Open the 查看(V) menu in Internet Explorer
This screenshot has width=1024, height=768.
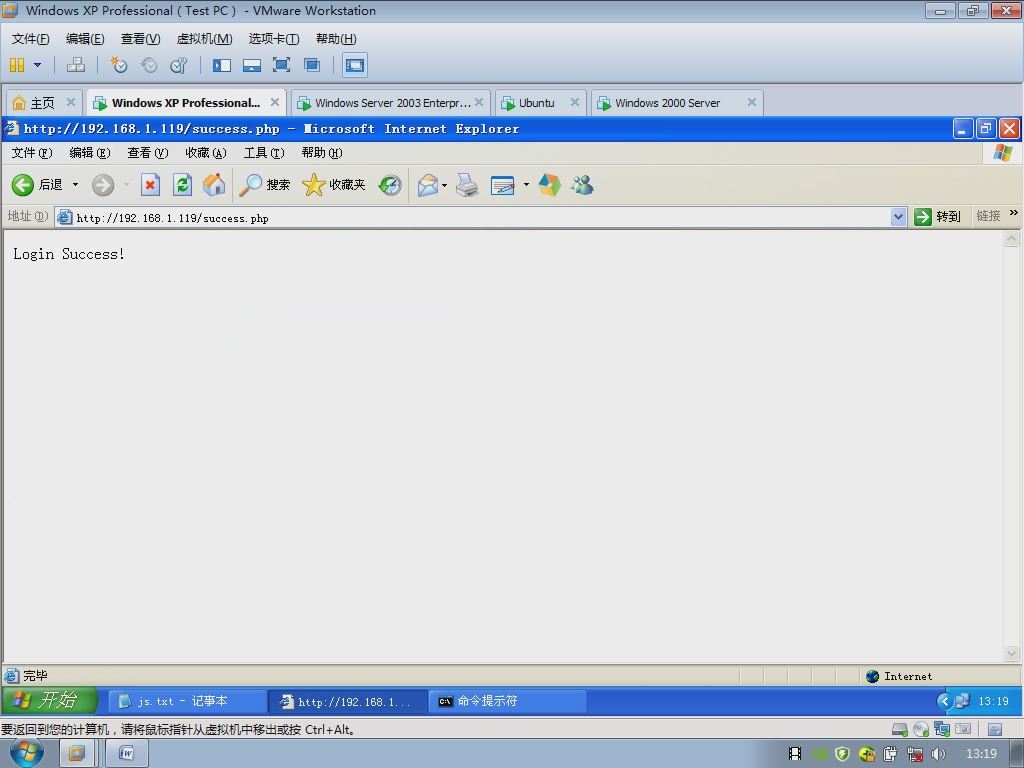pos(148,153)
